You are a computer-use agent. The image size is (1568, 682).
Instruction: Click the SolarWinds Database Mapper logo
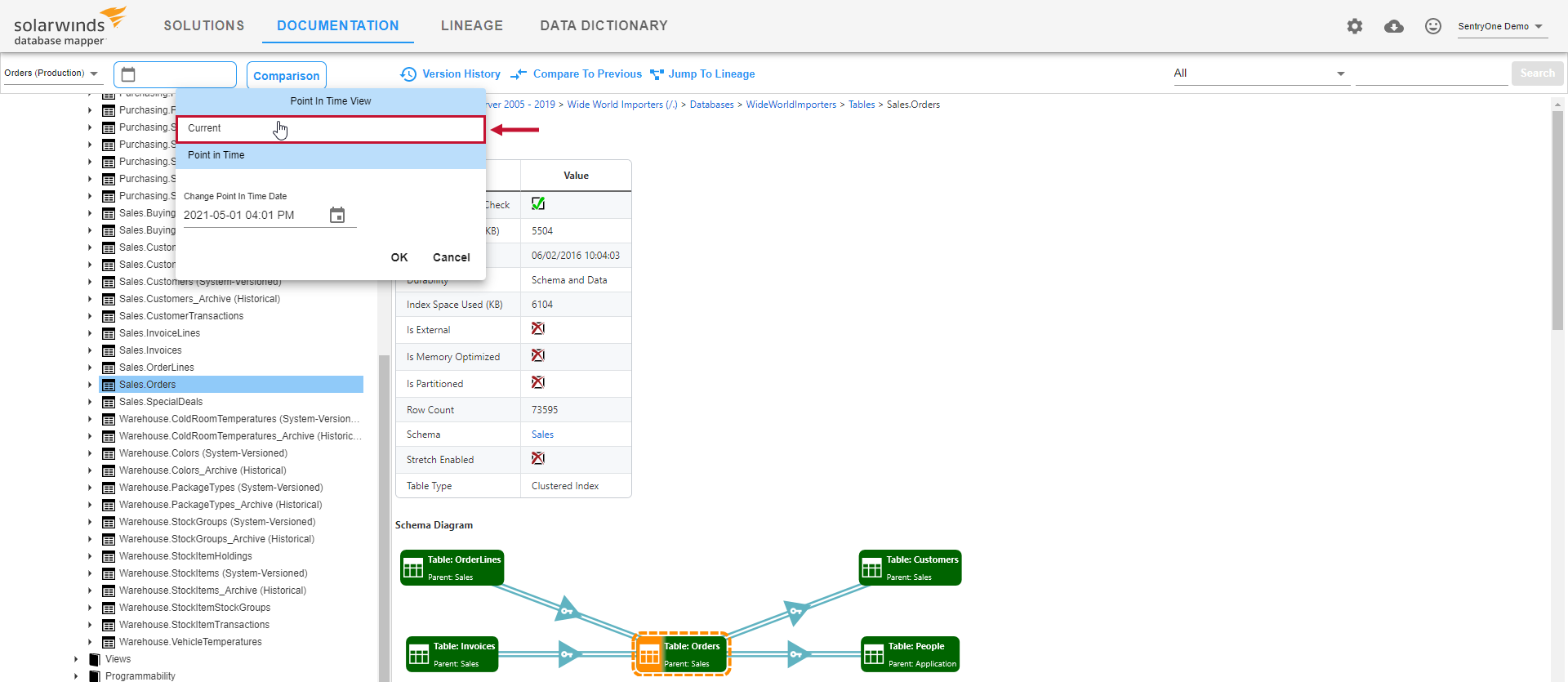click(x=70, y=27)
